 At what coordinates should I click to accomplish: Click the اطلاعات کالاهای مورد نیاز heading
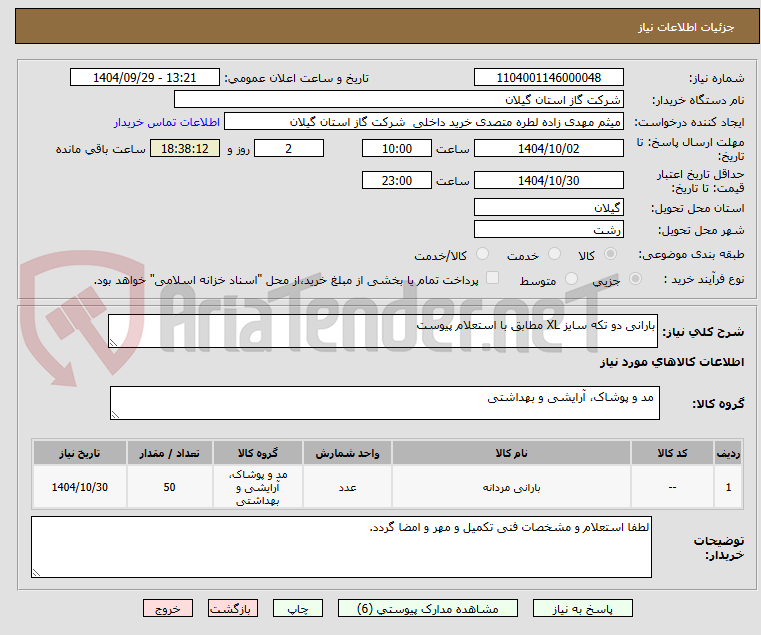click(x=672, y=362)
